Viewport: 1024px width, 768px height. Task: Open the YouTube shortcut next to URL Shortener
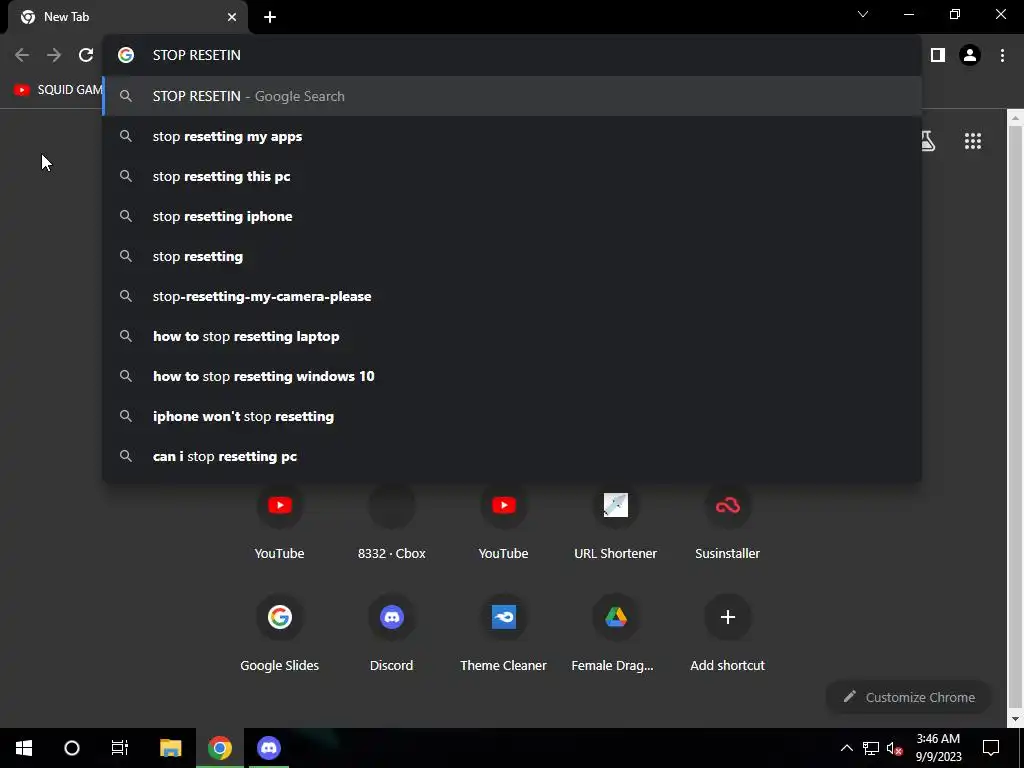(504, 522)
